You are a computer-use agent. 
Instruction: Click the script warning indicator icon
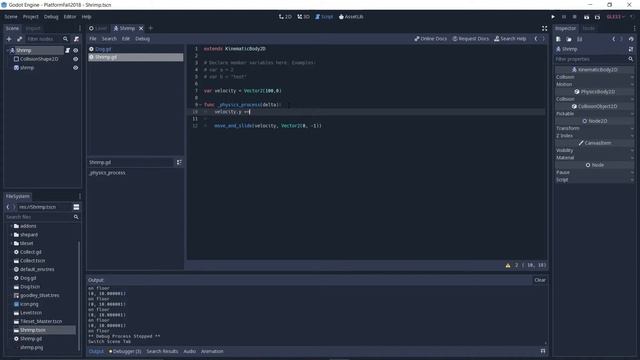point(508,265)
